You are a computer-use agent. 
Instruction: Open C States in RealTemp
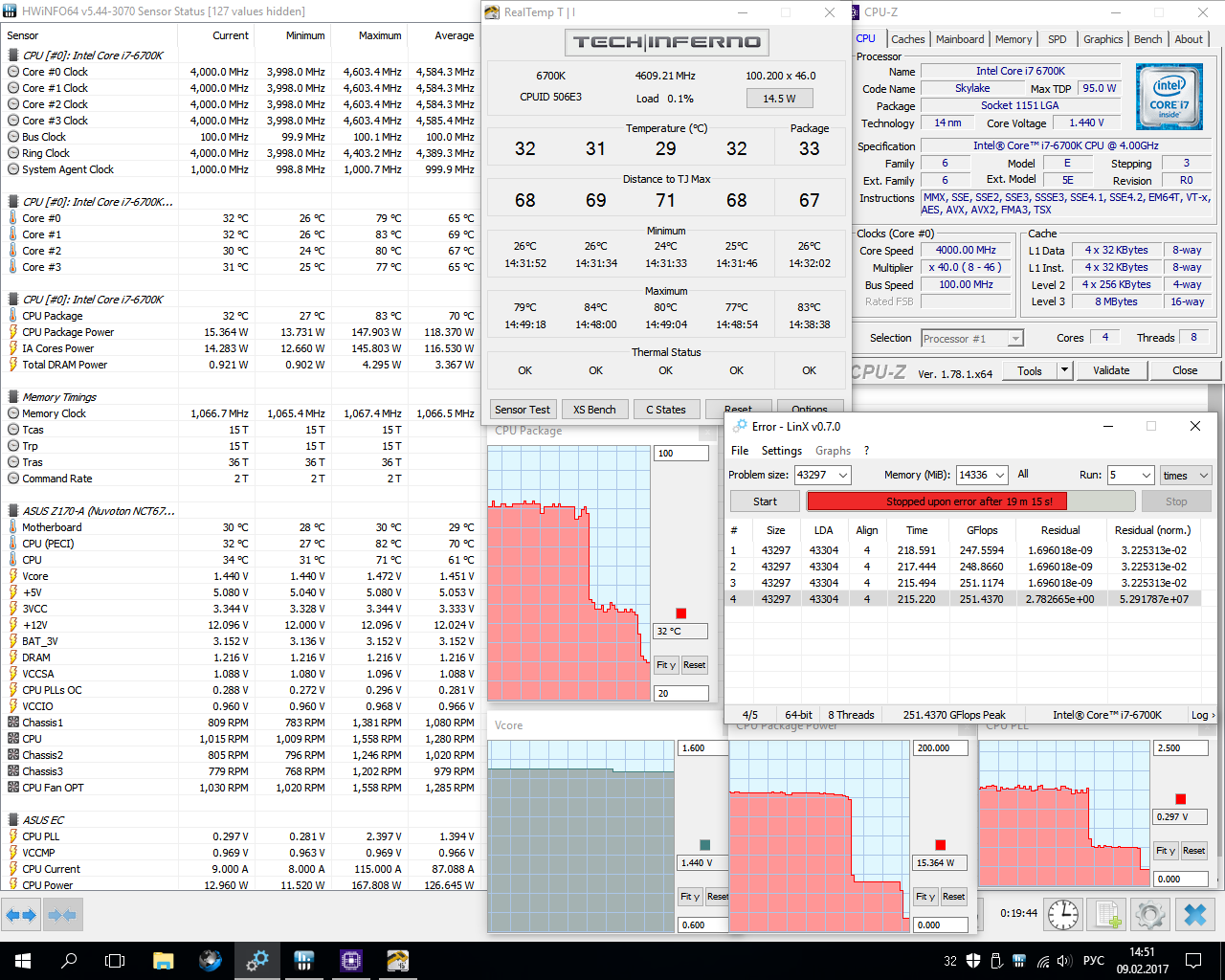click(666, 410)
